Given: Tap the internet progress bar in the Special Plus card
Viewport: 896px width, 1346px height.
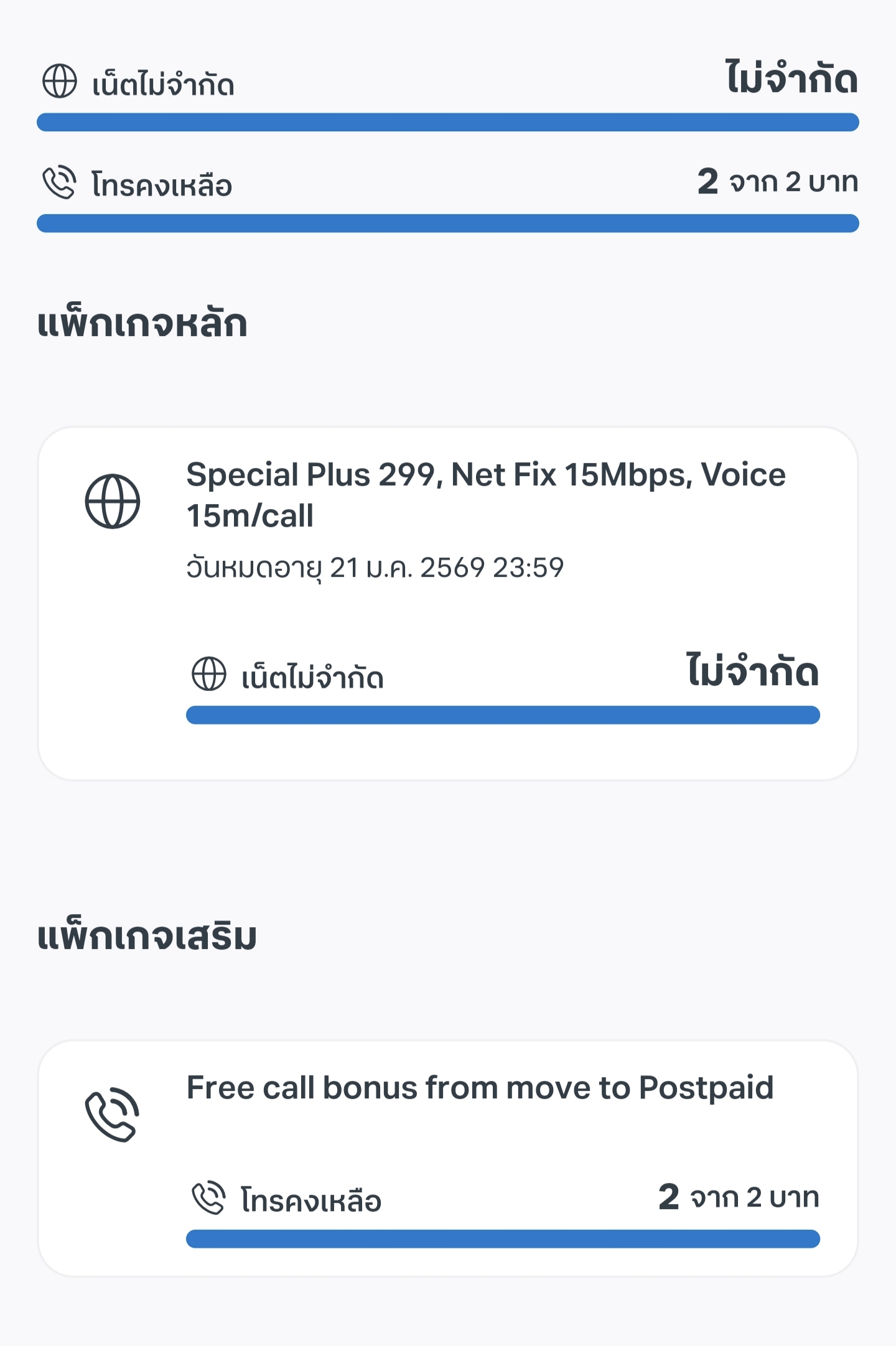Looking at the screenshot, I should coord(503,715).
